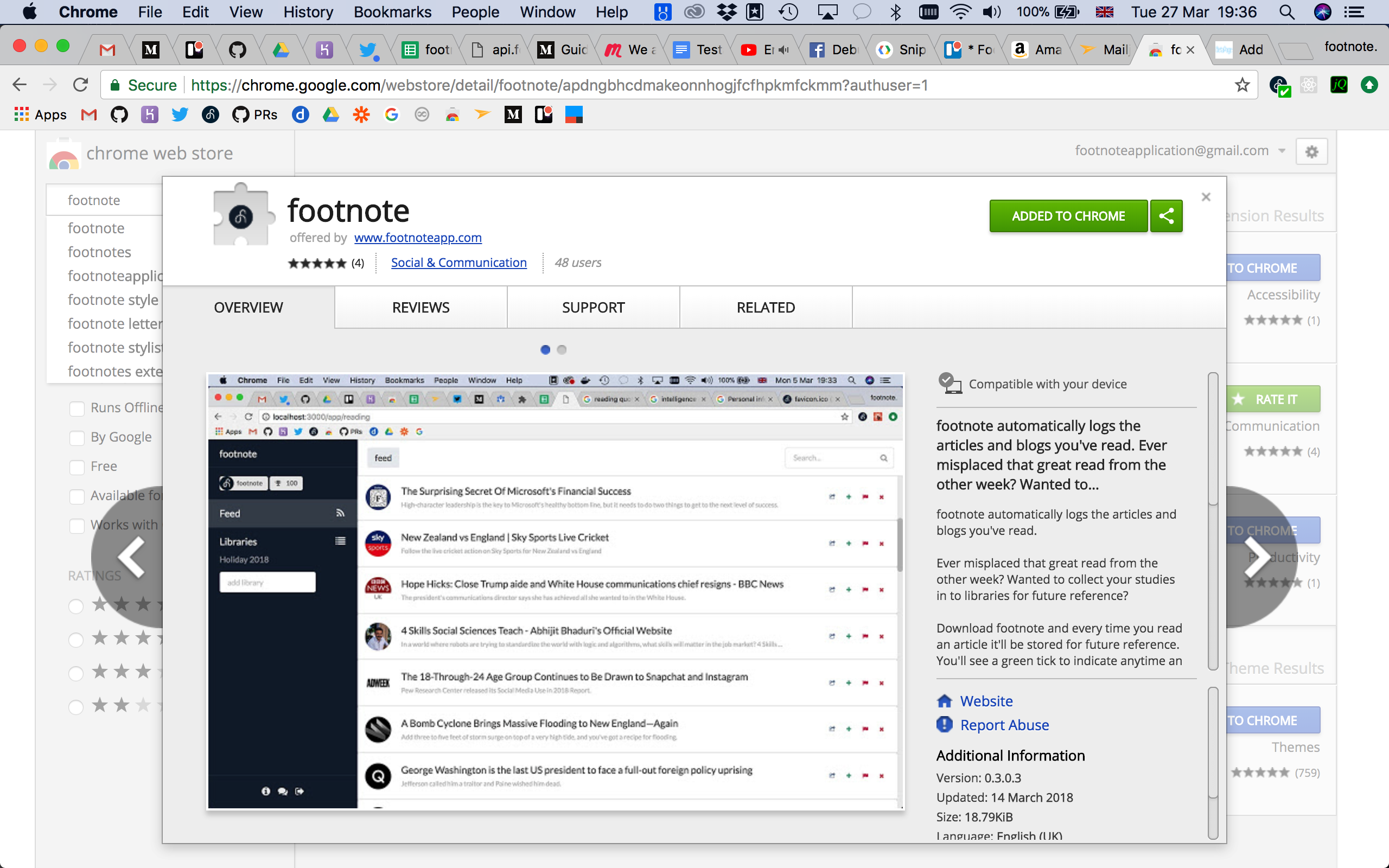
Task: Click the share icon button
Action: [1167, 216]
